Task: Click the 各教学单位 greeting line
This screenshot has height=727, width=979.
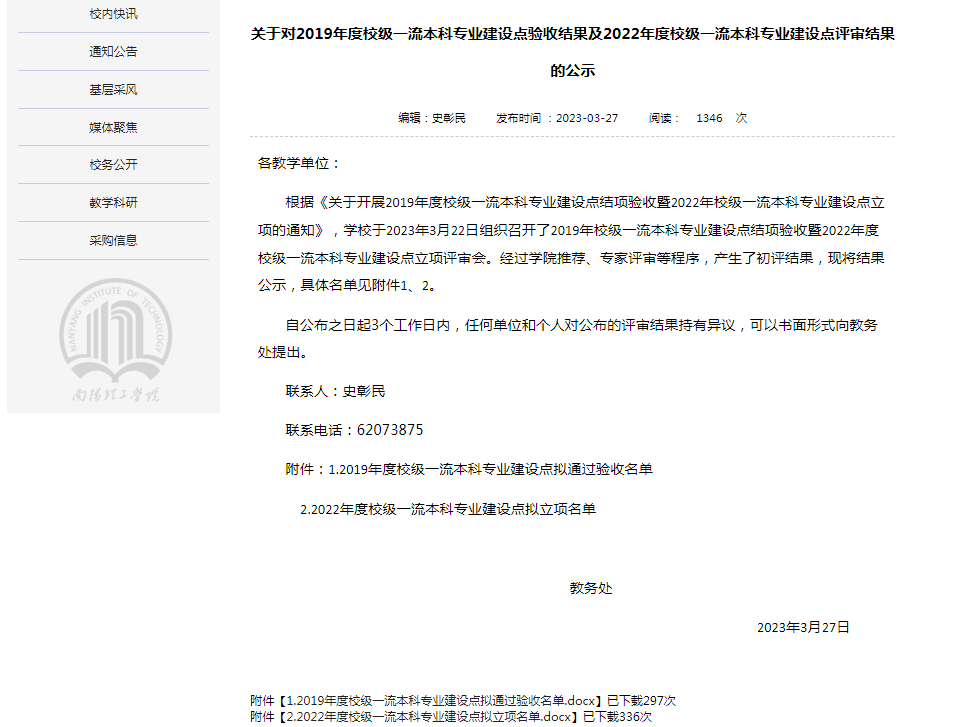Action: (x=300, y=163)
